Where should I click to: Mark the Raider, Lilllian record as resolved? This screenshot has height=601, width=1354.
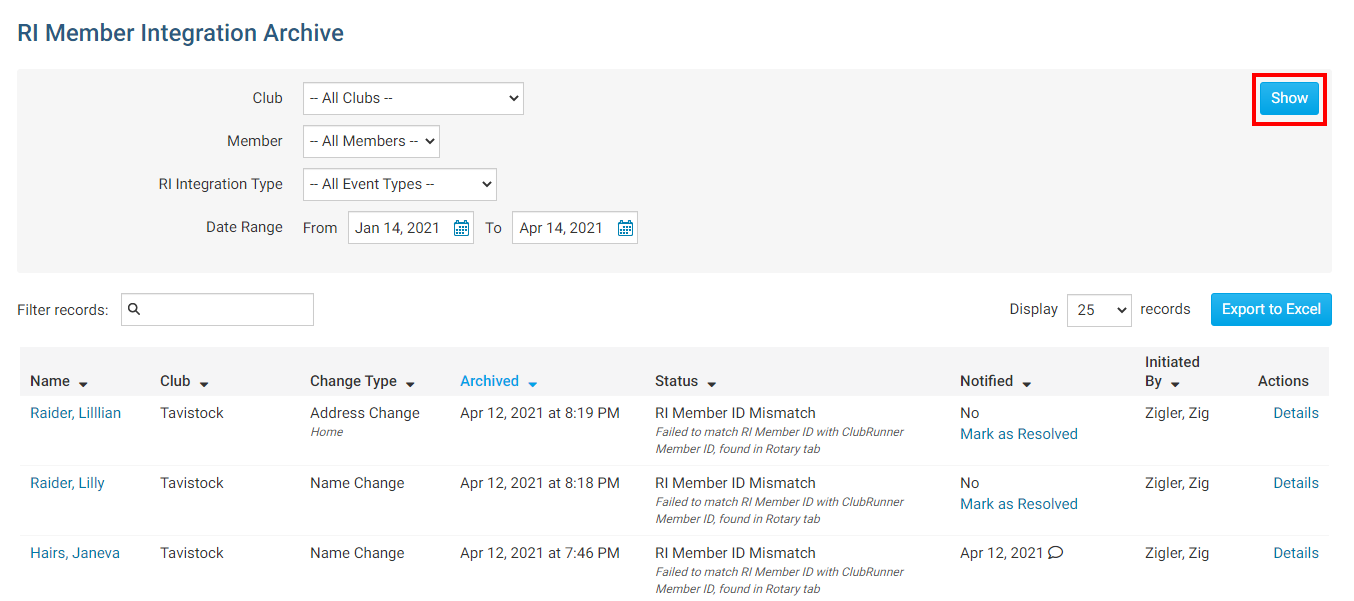point(1018,434)
